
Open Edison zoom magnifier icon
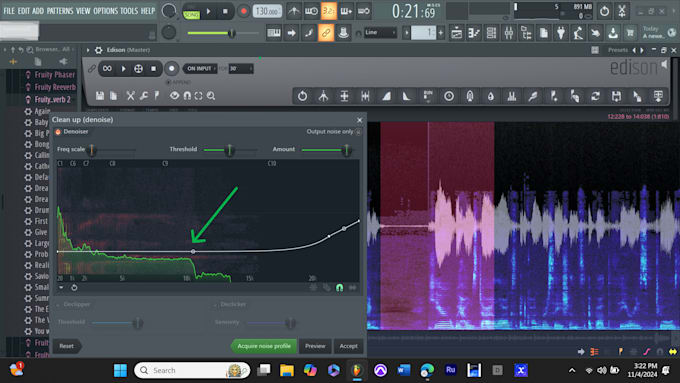pos(211,96)
